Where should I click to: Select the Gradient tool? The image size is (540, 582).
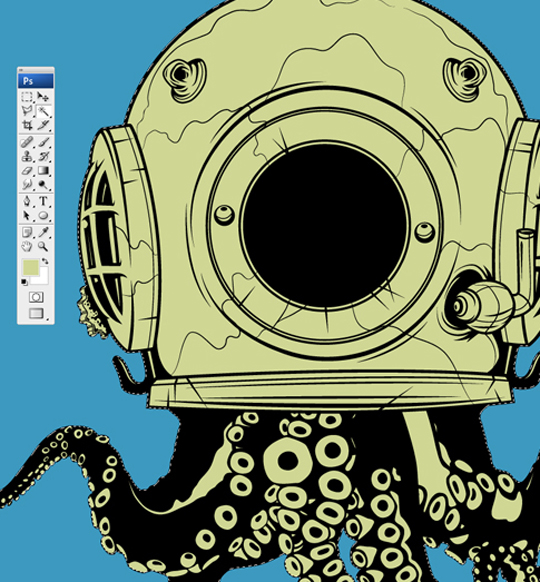point(43,170)
